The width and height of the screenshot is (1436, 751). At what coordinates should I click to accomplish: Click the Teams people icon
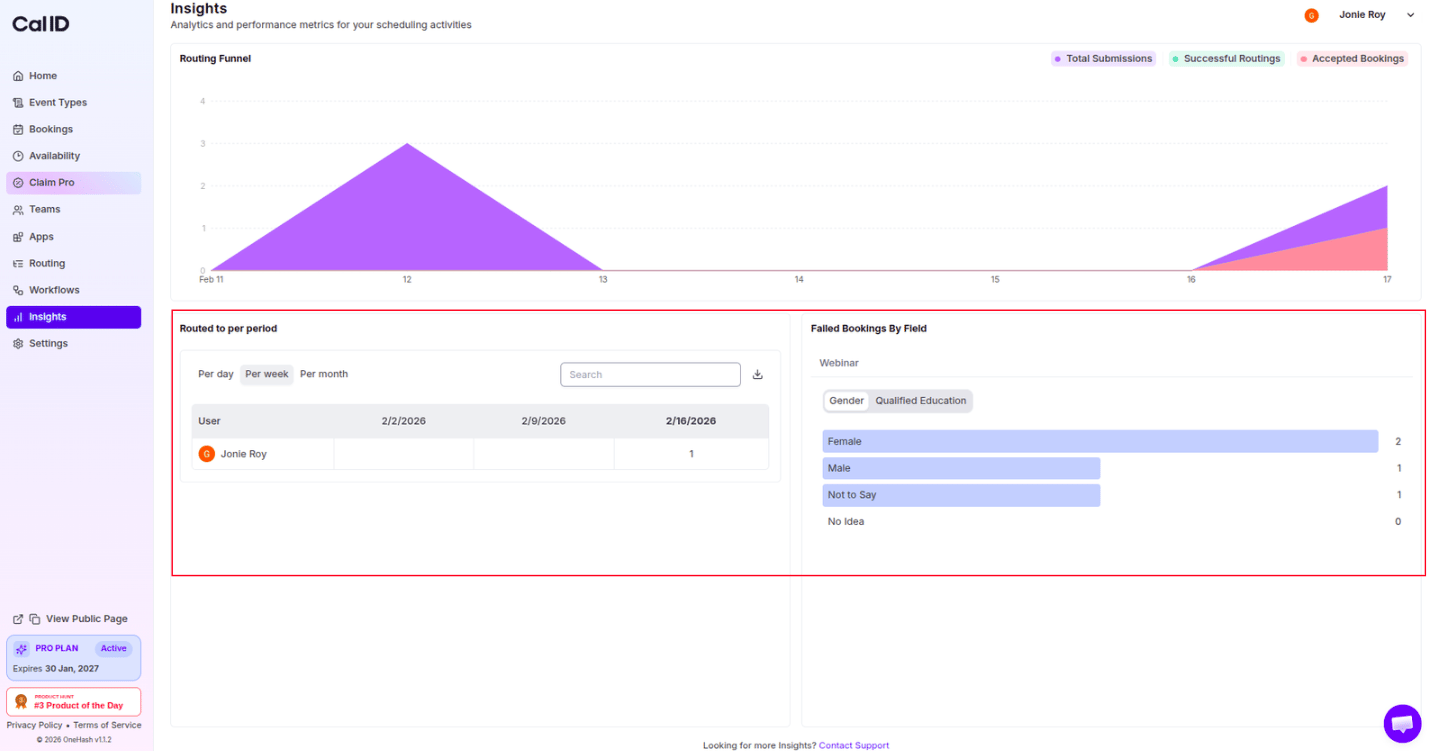tap(18, 210)
